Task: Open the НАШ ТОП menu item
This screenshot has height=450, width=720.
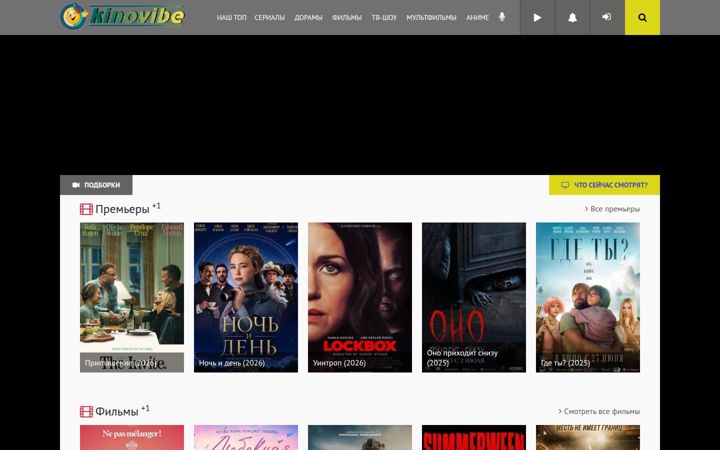Action: 231,17
